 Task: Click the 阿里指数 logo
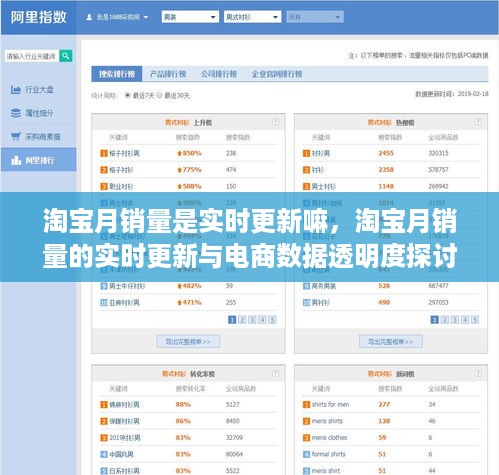[x=39, y=17]
